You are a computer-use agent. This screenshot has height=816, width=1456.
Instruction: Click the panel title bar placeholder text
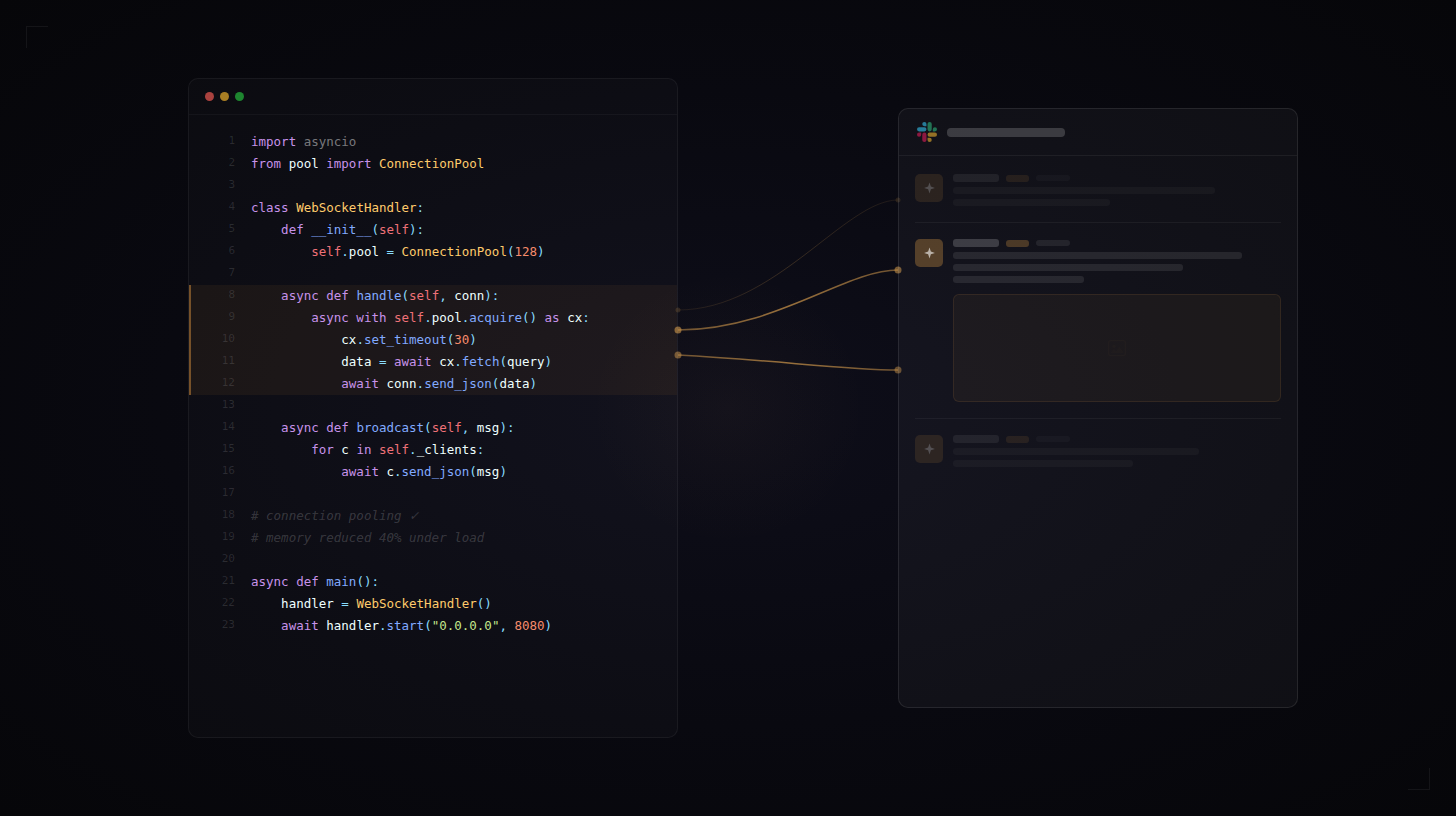(x=1005, y=131)
